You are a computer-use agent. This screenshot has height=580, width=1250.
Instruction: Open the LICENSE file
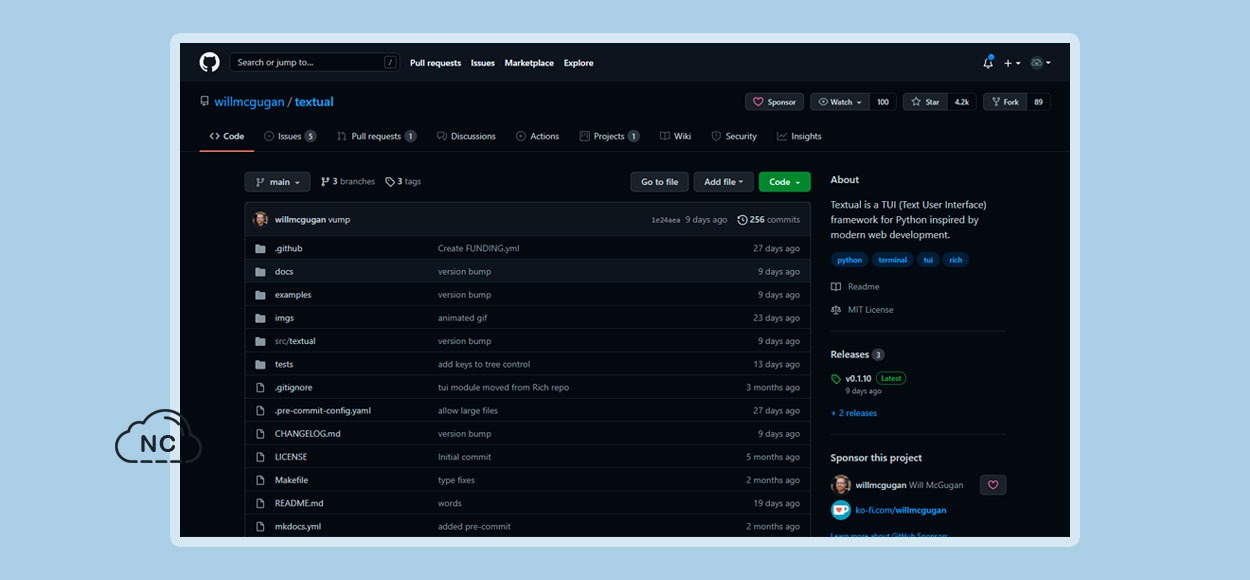click(291, 457)
